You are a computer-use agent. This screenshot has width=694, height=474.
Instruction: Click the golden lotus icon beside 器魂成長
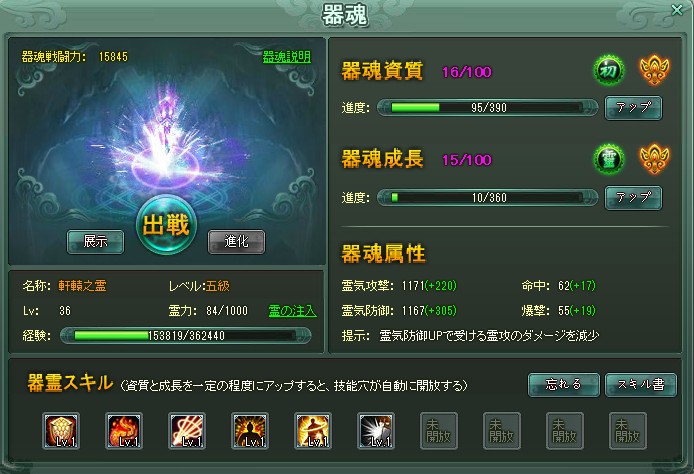[655, 158]
